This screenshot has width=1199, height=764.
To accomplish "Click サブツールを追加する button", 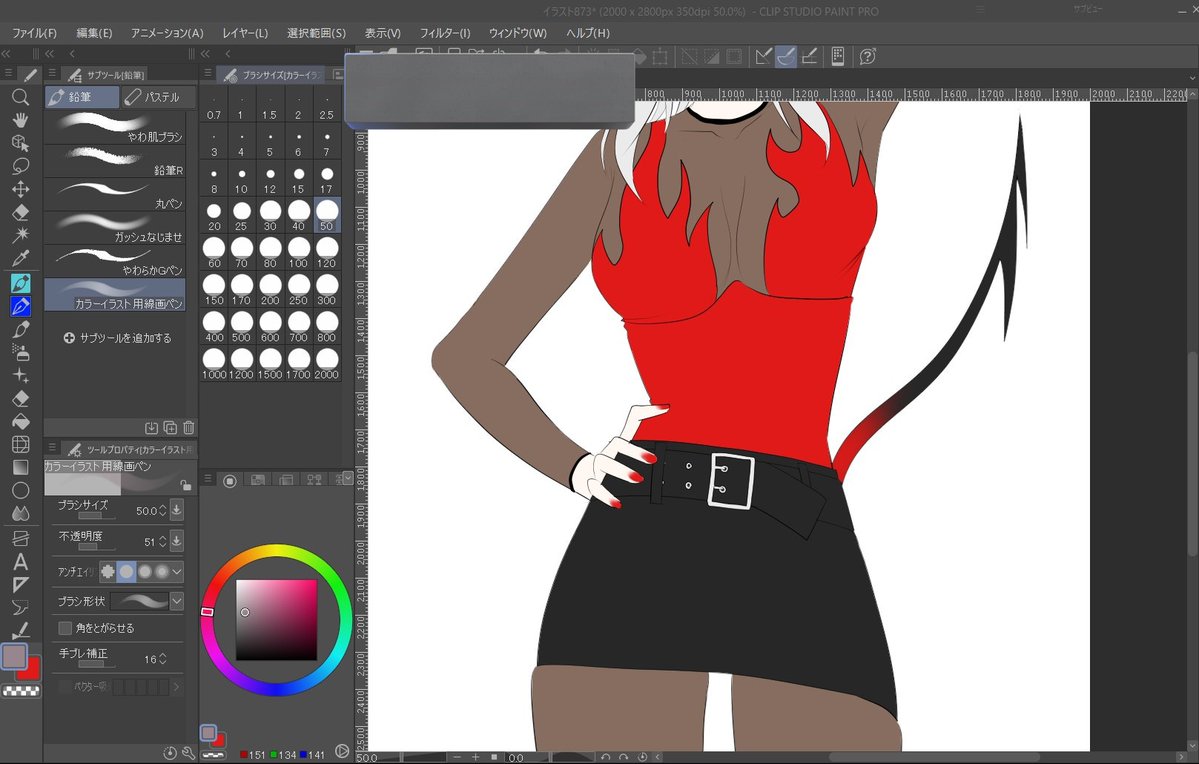I will tap(117, 338).
